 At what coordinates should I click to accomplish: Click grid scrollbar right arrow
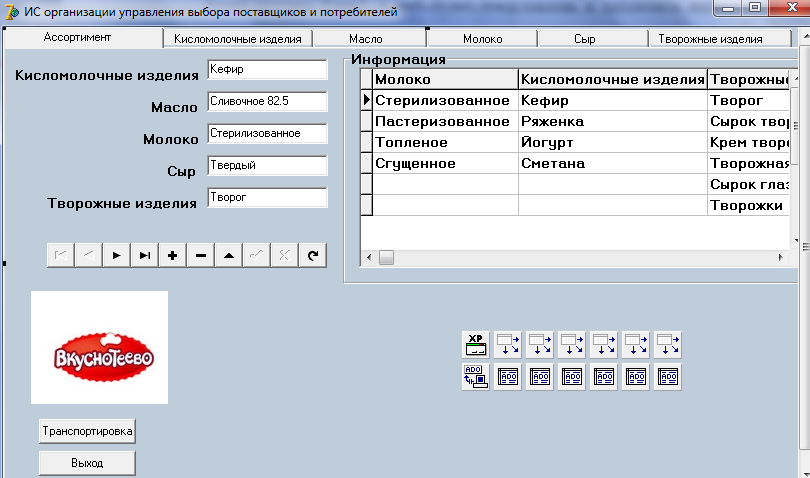781,257
